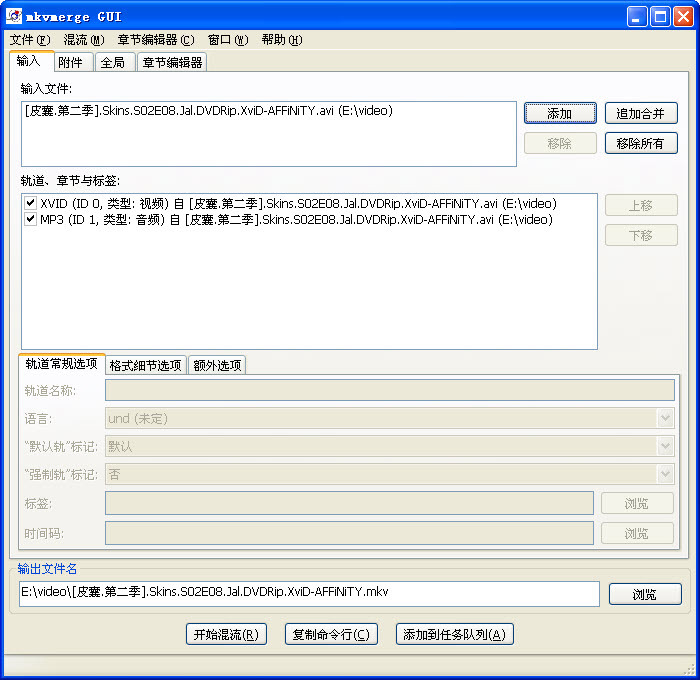Image resolution: width=700 pixels, height=680 pixels.
Task: Click the mkvmerge GUI title bar icon
Action: tap(14, 16)
